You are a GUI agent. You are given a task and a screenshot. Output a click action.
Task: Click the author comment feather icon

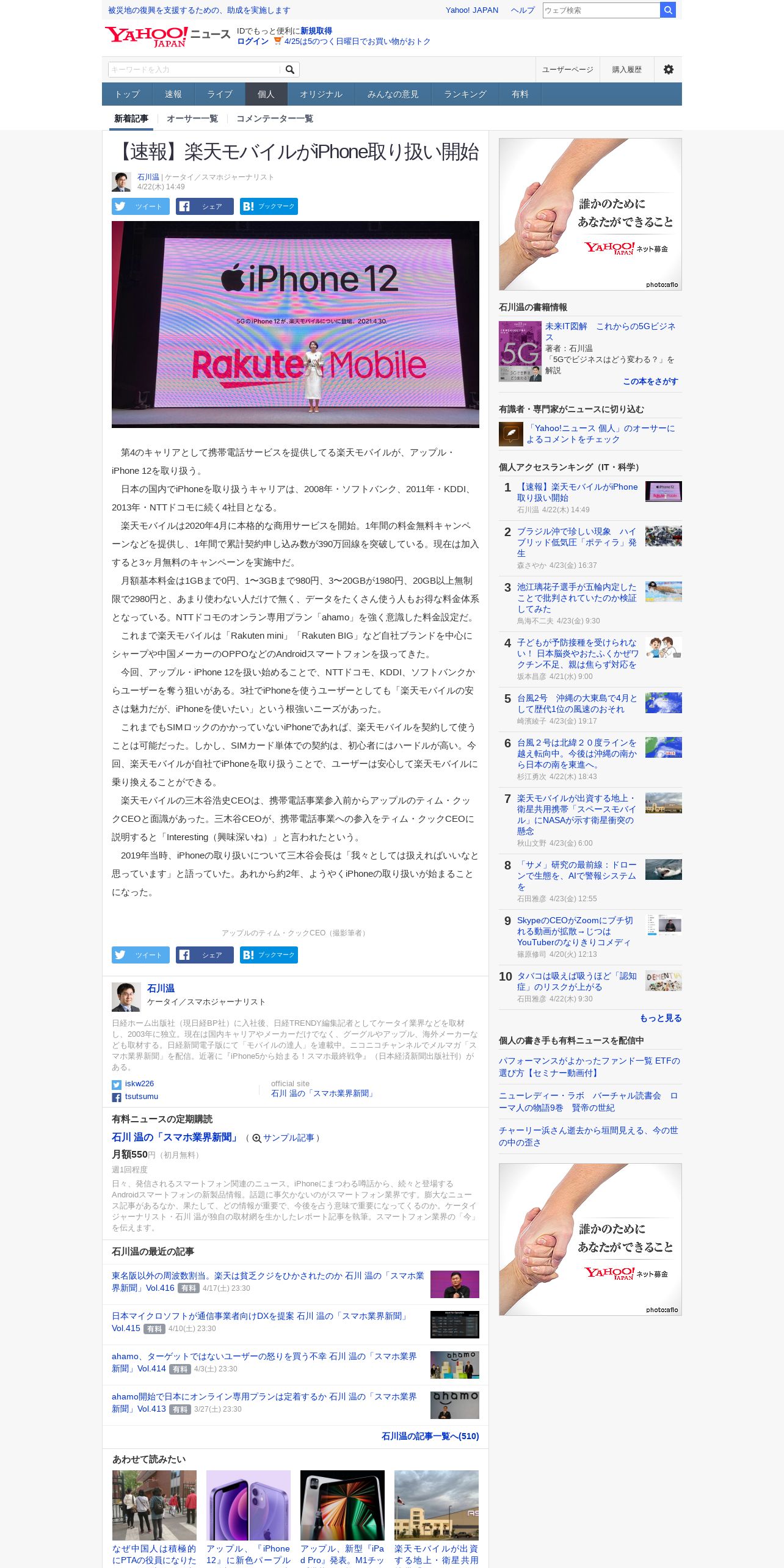510,434
